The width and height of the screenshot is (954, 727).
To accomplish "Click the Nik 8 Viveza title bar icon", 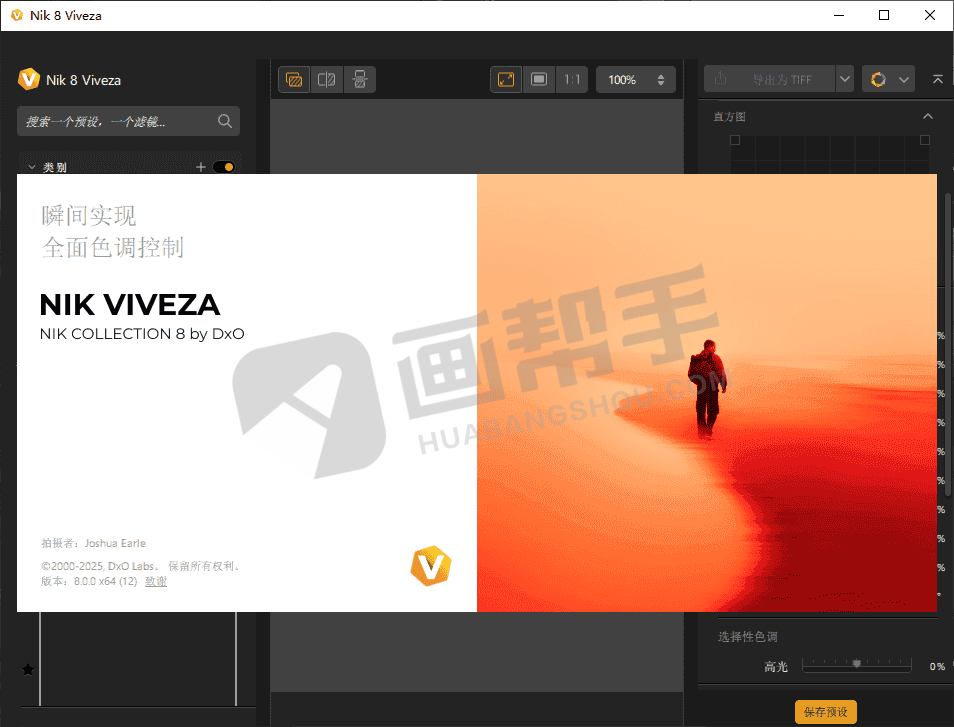I will click(x=17, y=15).
